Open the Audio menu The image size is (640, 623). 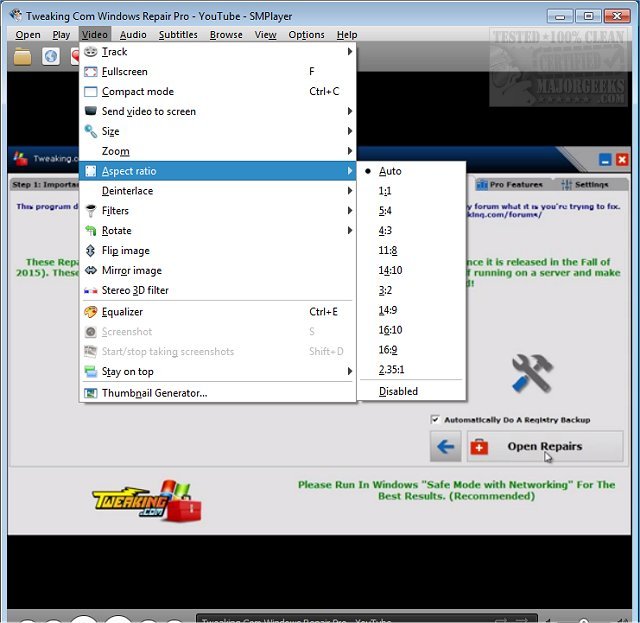pos(133,35)
